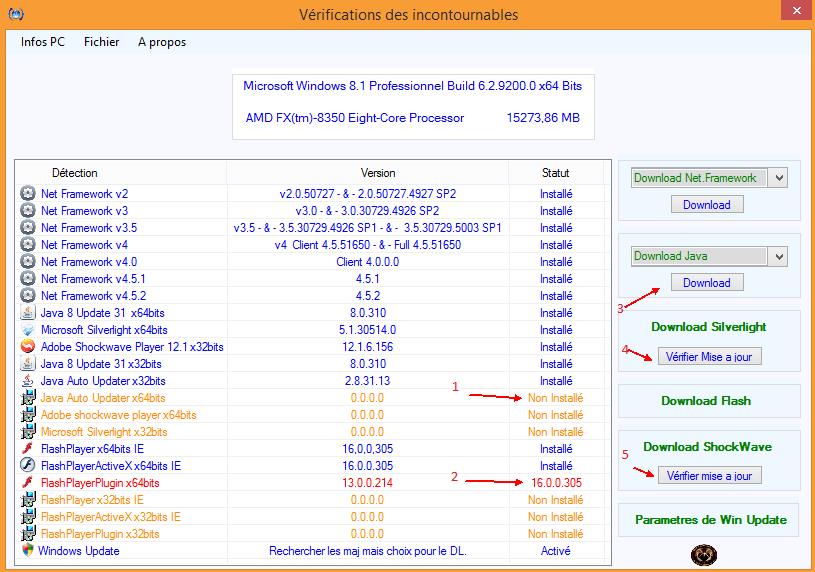Click version '12.1.6.156' of Shockwave Player
The width and height of the screenshot is (815, 572).
pyautogui.click(x=367, y=347)
